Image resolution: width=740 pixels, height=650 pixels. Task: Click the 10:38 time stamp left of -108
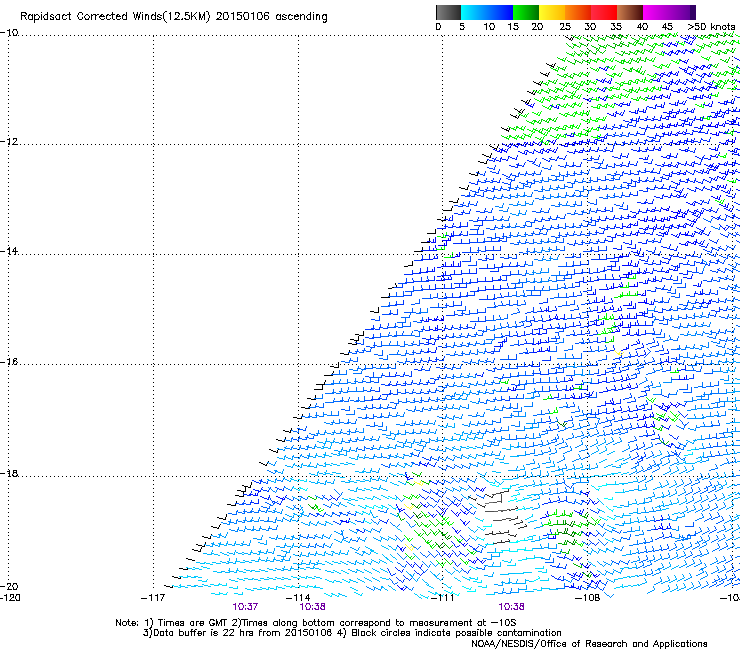(512, 607)
